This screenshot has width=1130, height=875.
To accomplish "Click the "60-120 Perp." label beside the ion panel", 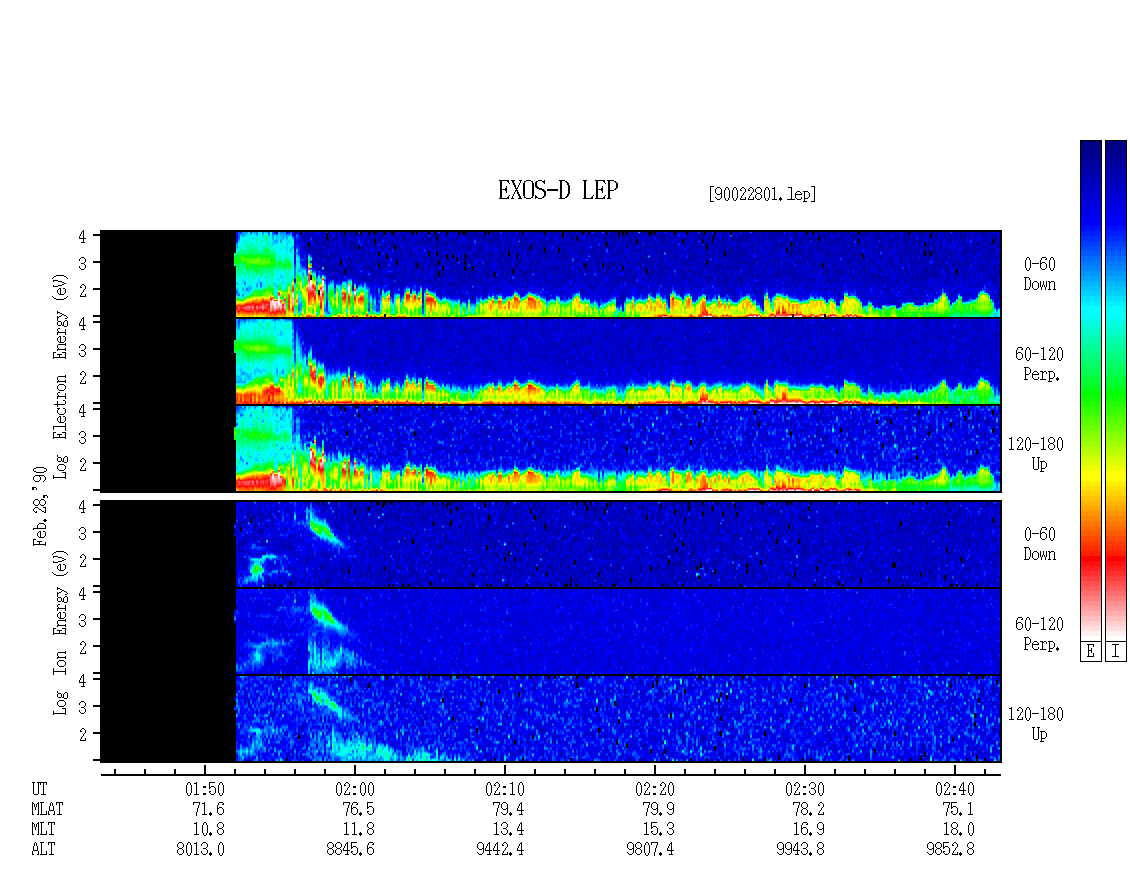I will 1039,634.
